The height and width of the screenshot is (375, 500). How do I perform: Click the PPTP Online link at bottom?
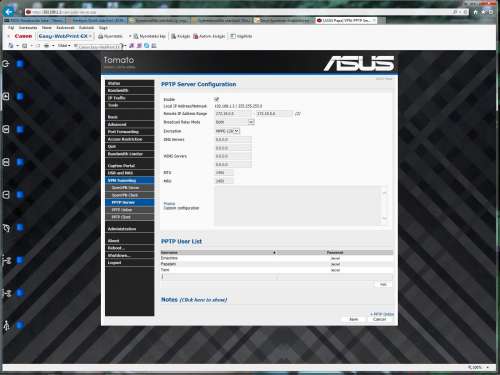pos(382,314)
